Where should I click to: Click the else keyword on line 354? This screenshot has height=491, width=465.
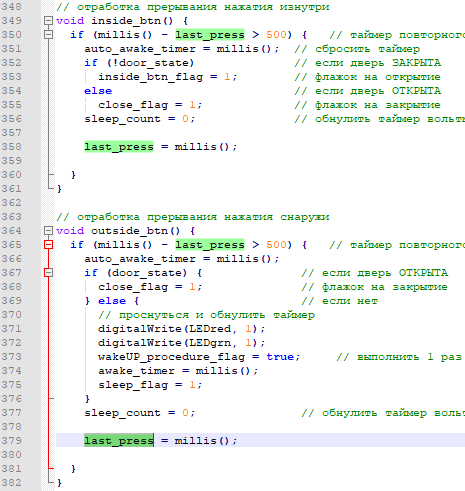coord(98,91)
